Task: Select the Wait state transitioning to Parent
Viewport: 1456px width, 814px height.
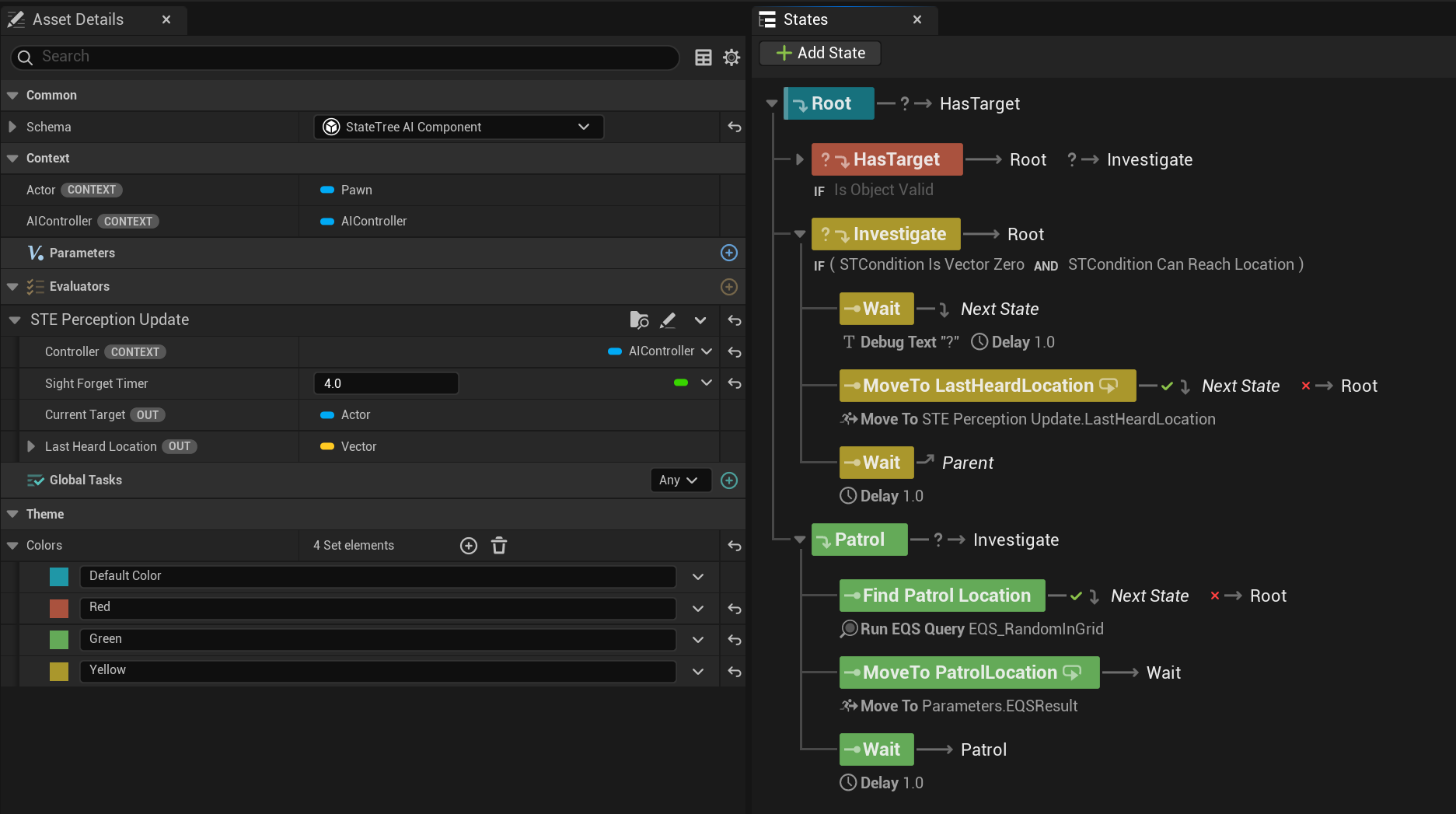Action: pyautogui.click(x=877, y=463)
